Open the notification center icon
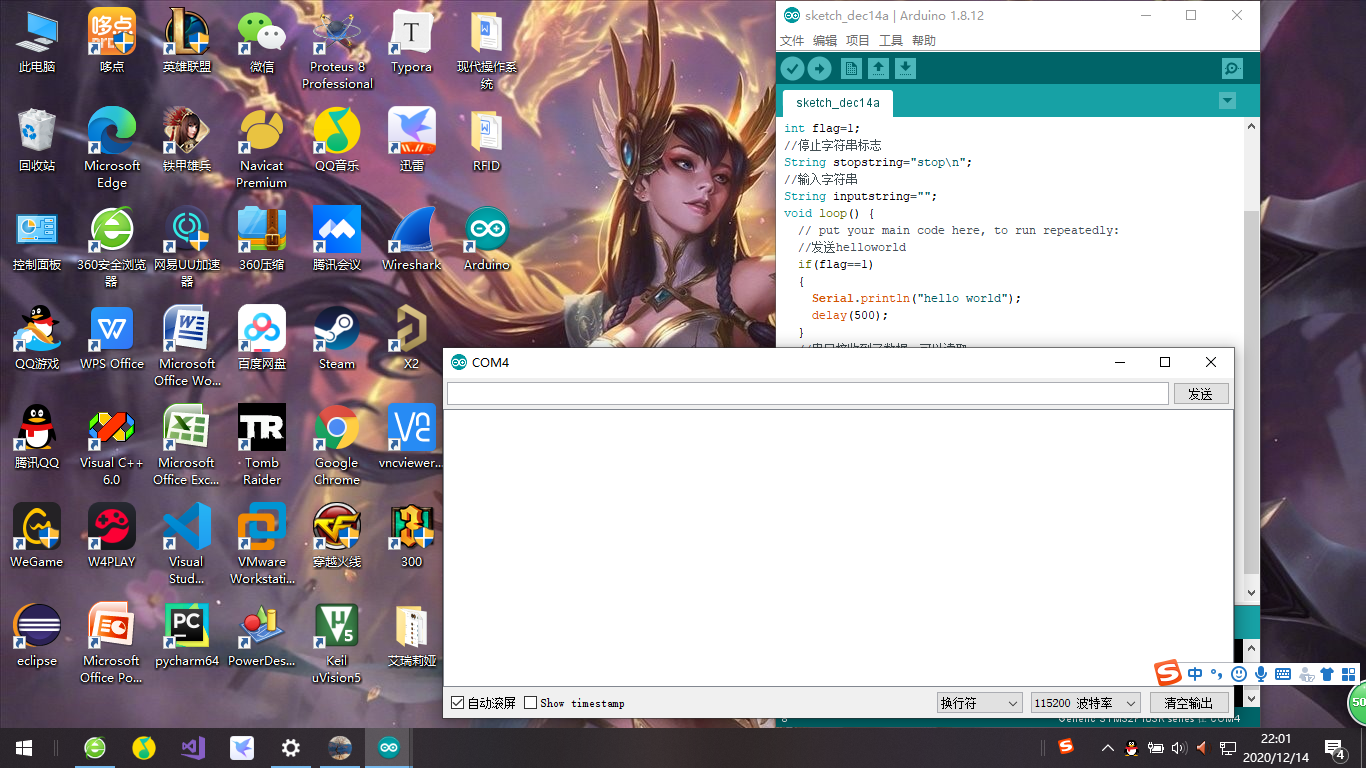 pyautogui.click(x=1337, y=747)
